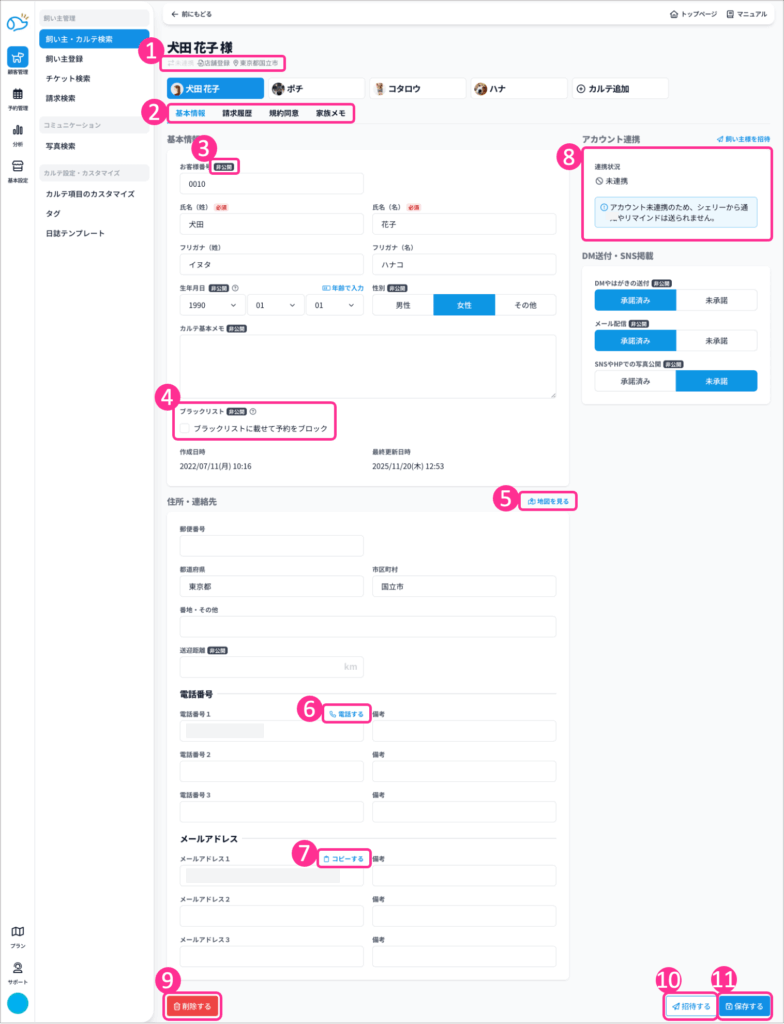The width and height of the screenshot is (784, 1024).
Task: Select 男性 for gender
Action: [x=402, y=305]
